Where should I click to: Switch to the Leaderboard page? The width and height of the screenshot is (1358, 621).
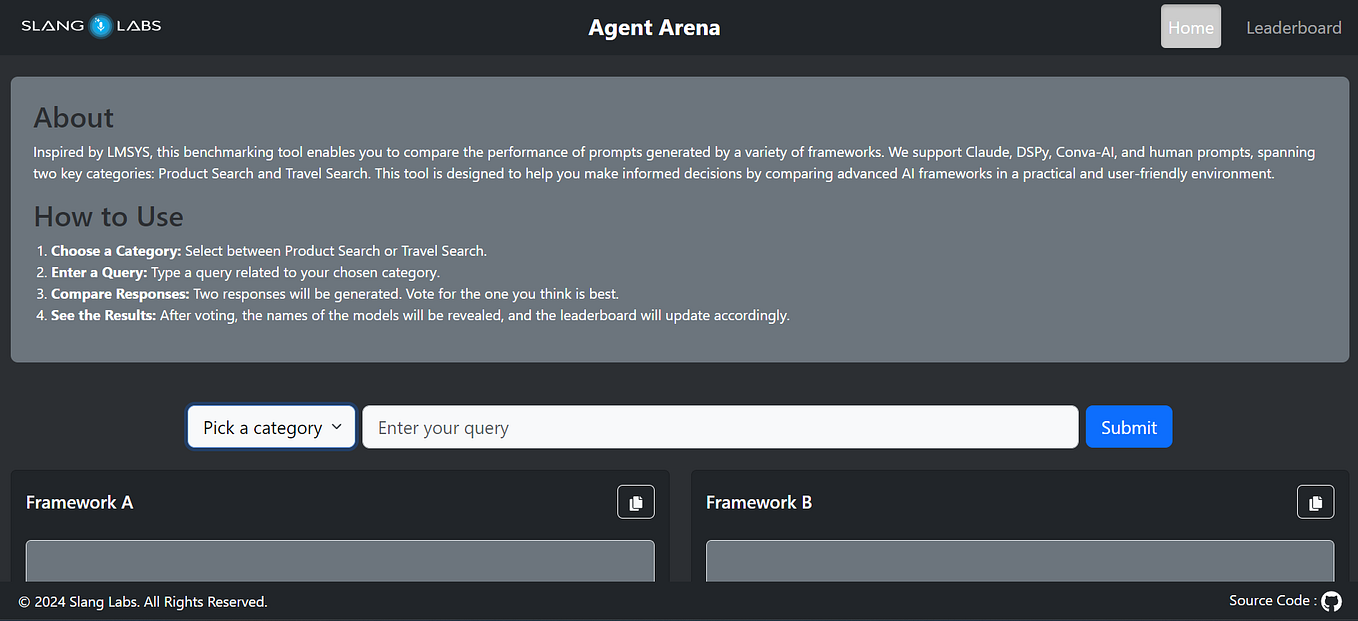(x=1293, y=27)
